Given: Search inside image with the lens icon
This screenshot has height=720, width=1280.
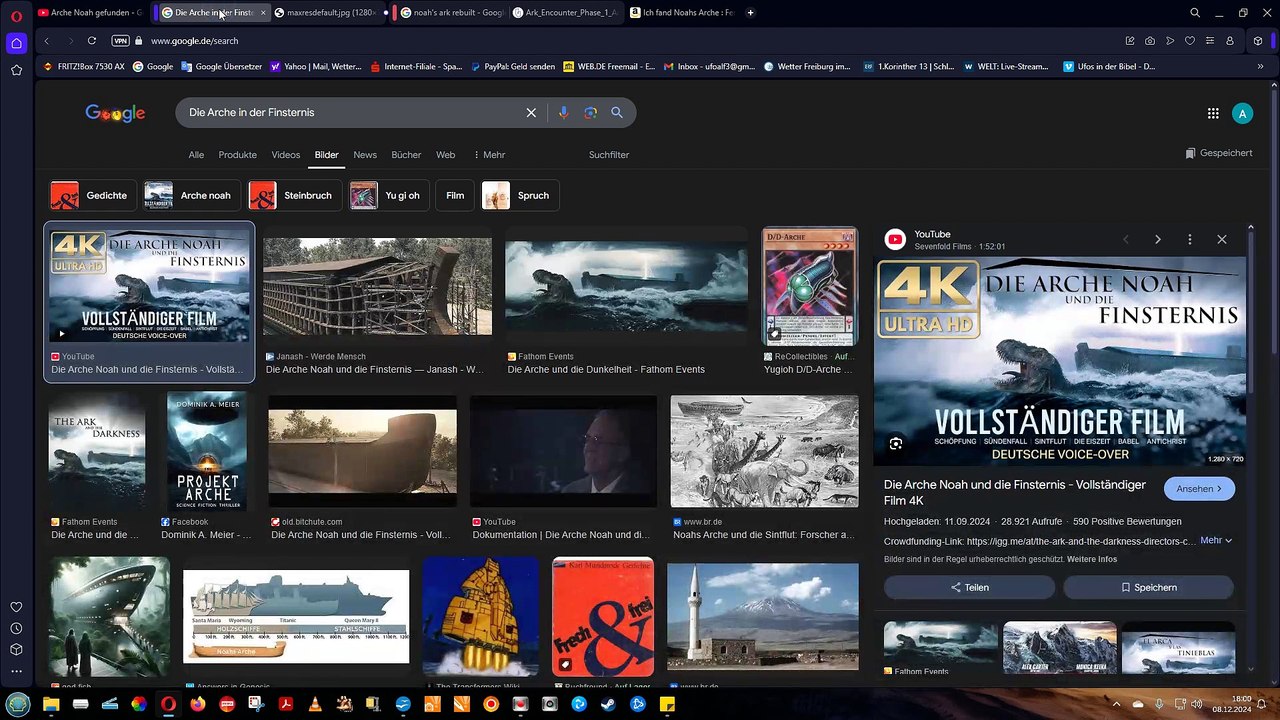Looking at the screenshot, I should click(896, 444).
